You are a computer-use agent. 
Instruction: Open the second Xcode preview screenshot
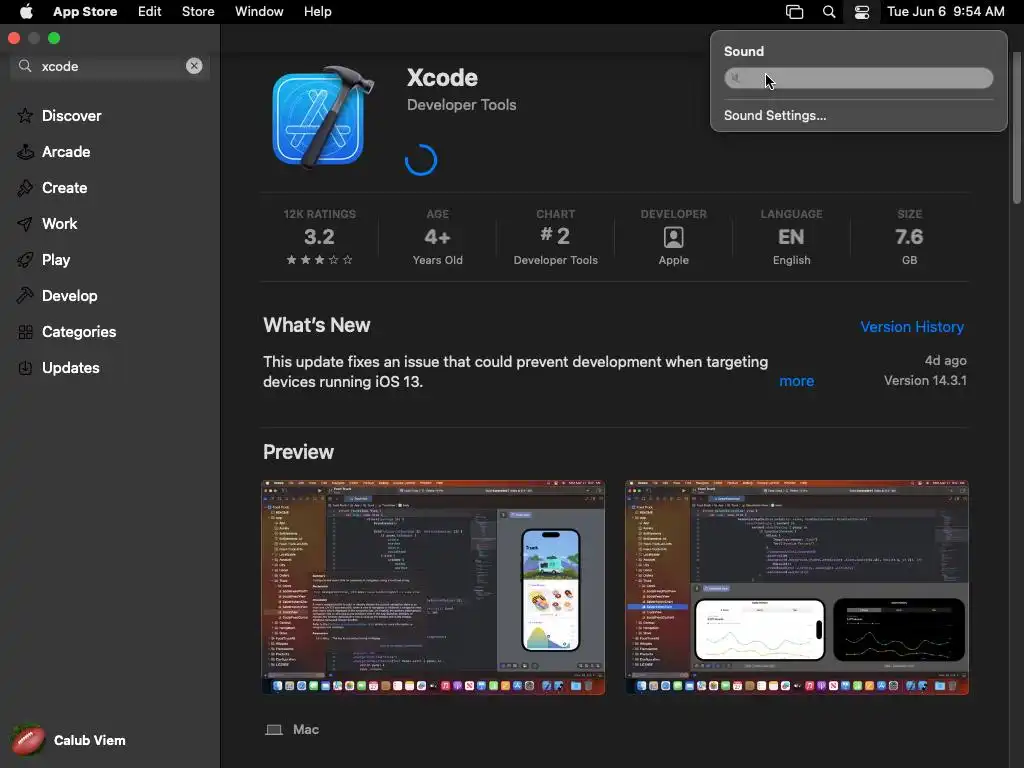[797, 587]
